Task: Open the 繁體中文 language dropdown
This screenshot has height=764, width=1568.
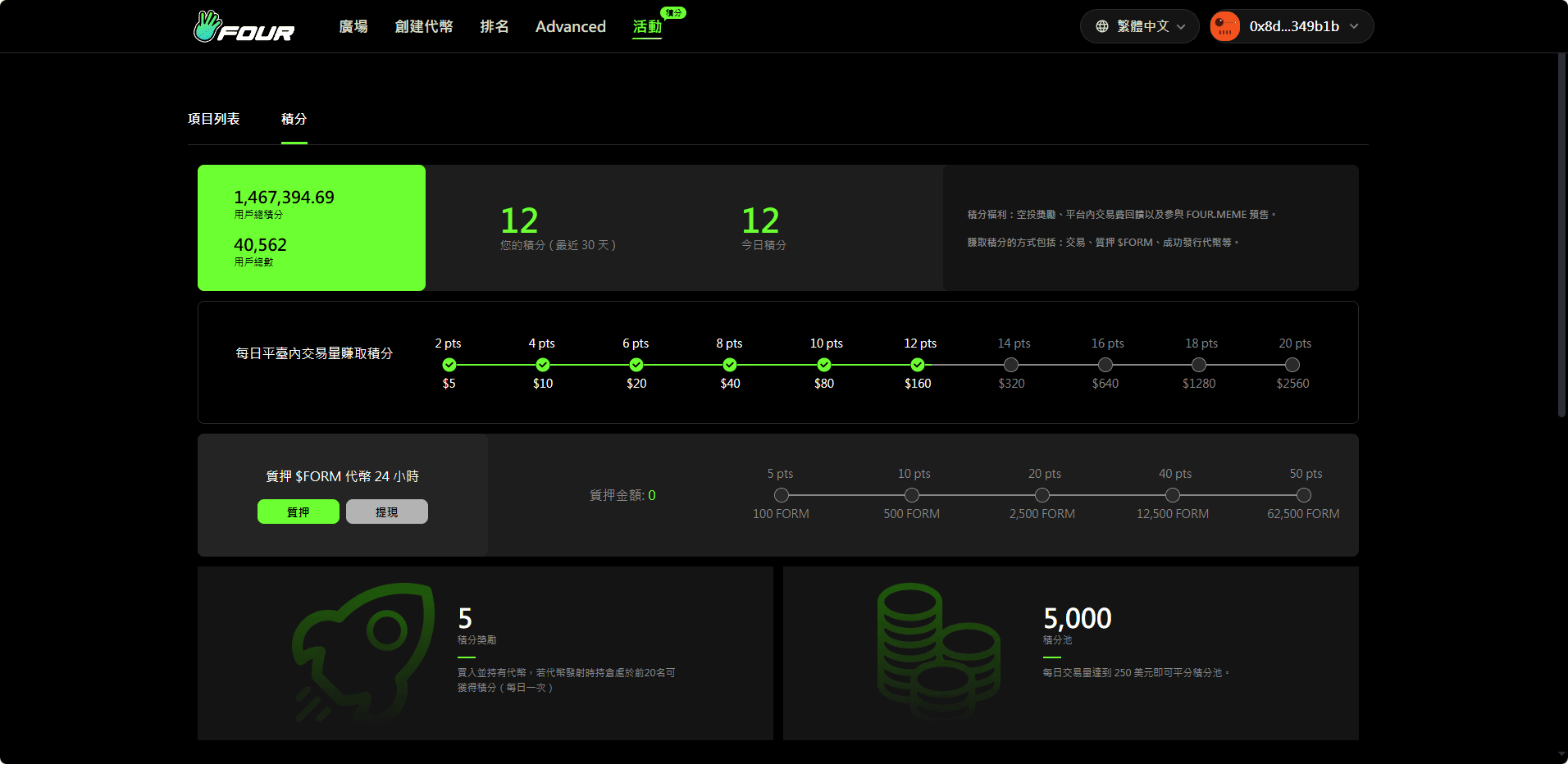Action: [1142, 26]
